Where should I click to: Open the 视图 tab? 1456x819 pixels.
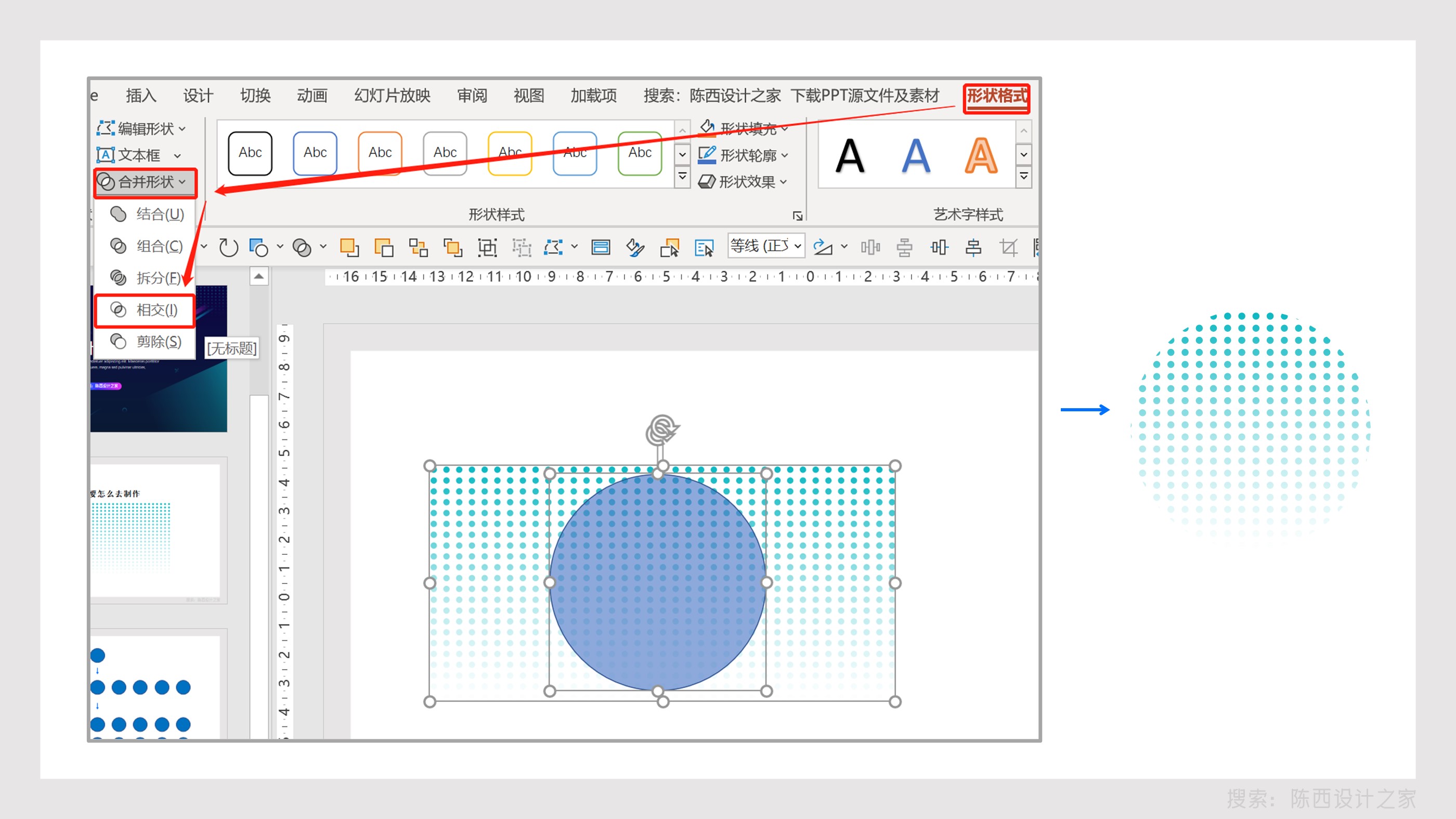point(528,96)
